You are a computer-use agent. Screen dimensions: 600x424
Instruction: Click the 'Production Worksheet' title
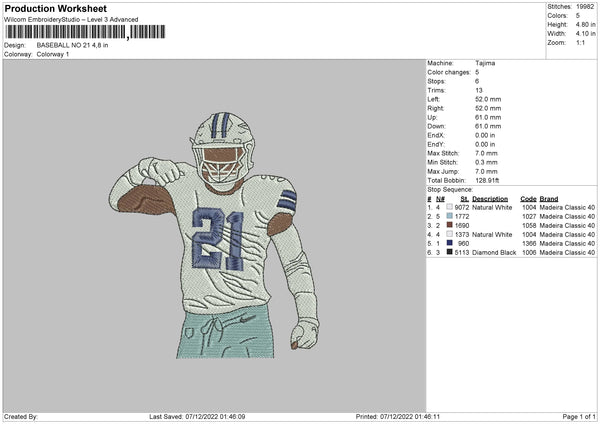(x=55, y=8)
